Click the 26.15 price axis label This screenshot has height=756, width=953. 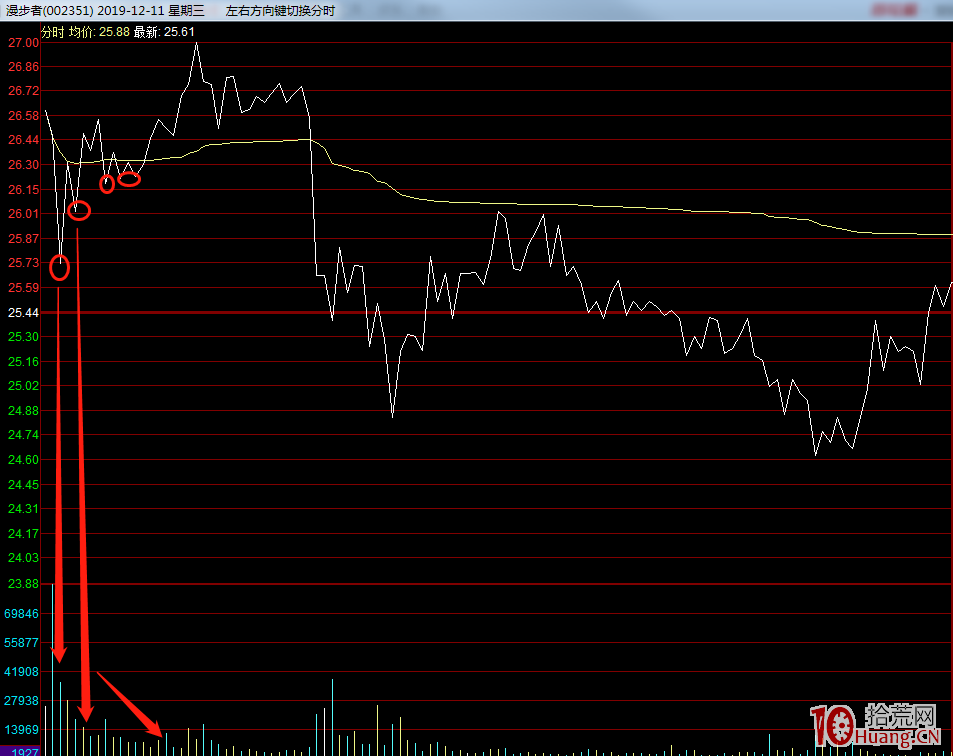[23, 190]
